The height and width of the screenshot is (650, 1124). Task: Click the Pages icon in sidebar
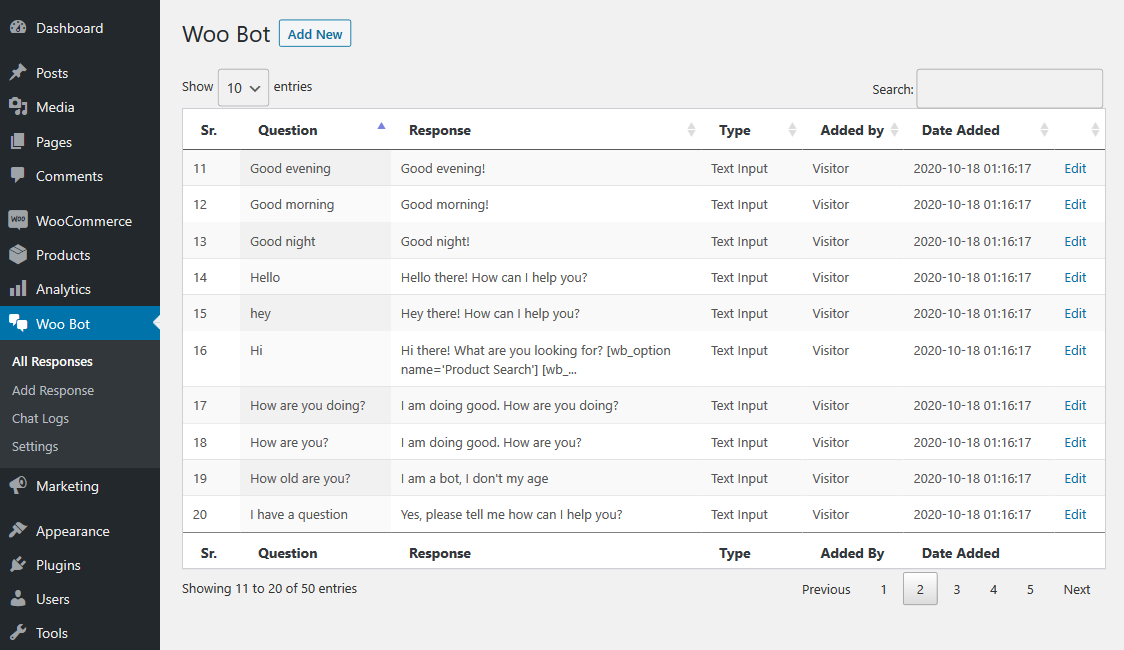(18, 142)
